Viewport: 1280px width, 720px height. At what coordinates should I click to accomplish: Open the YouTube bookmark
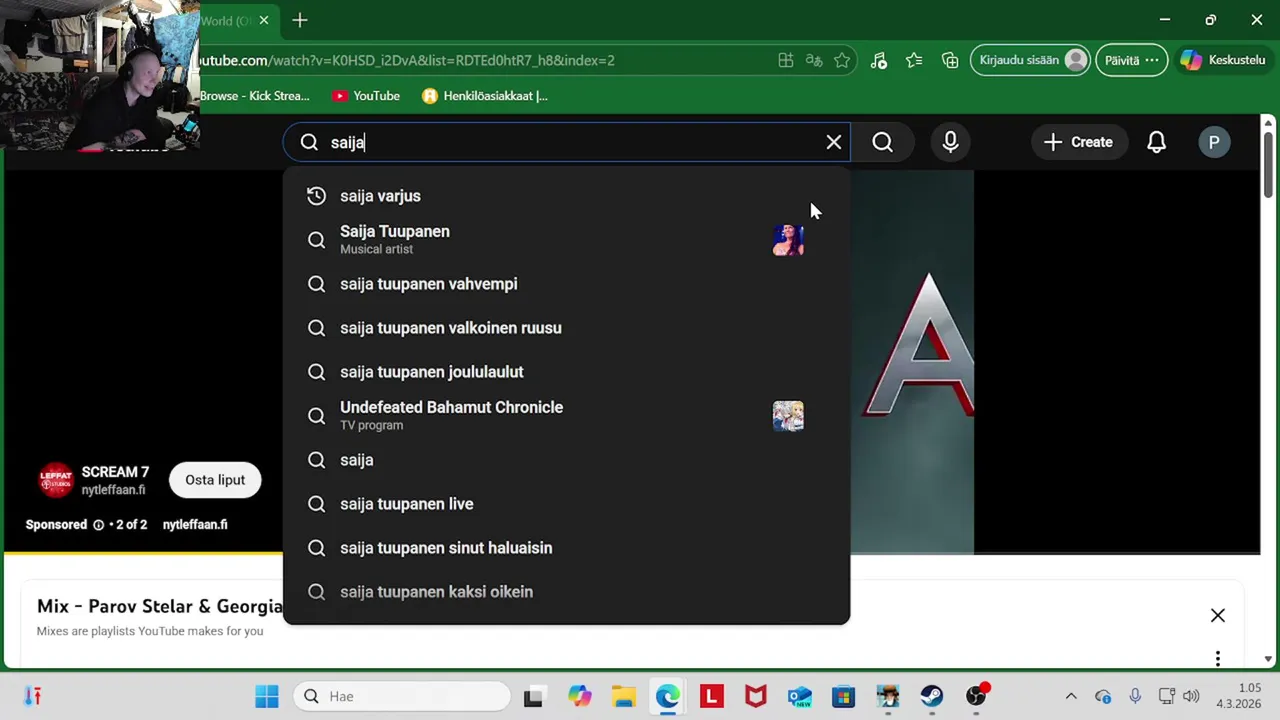click(x=366, y=96)
